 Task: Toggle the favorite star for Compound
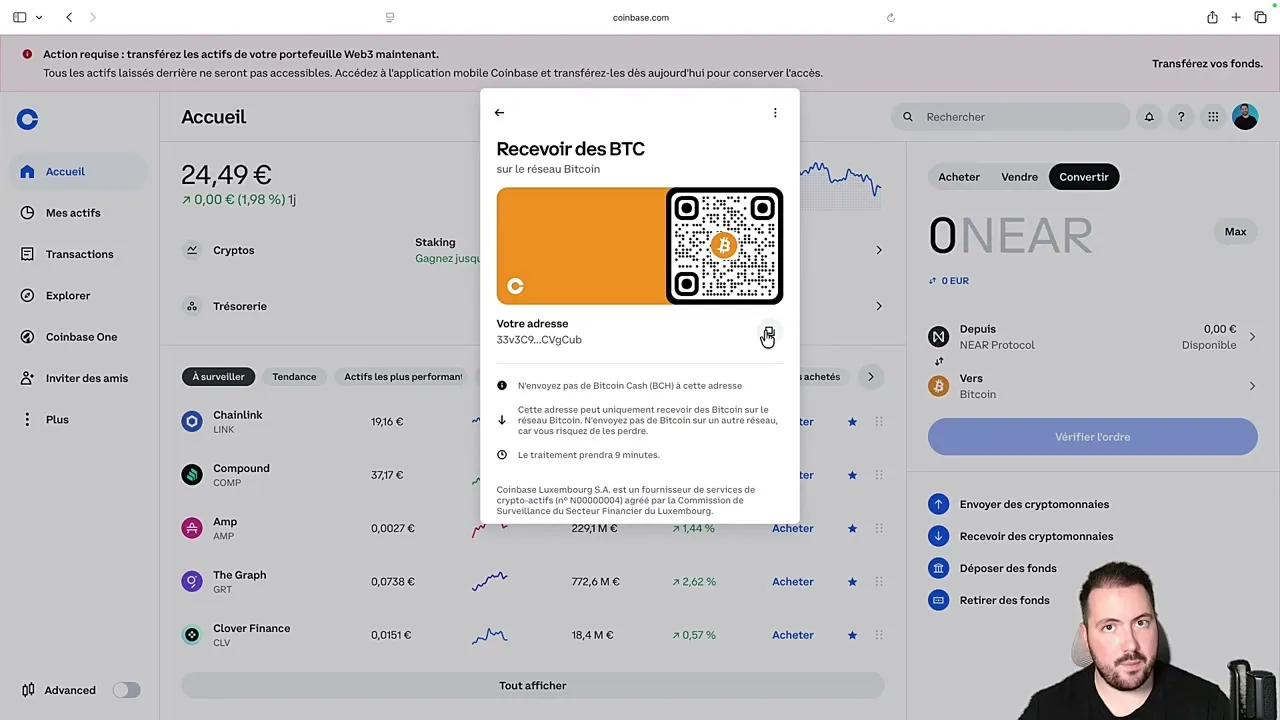851,475
